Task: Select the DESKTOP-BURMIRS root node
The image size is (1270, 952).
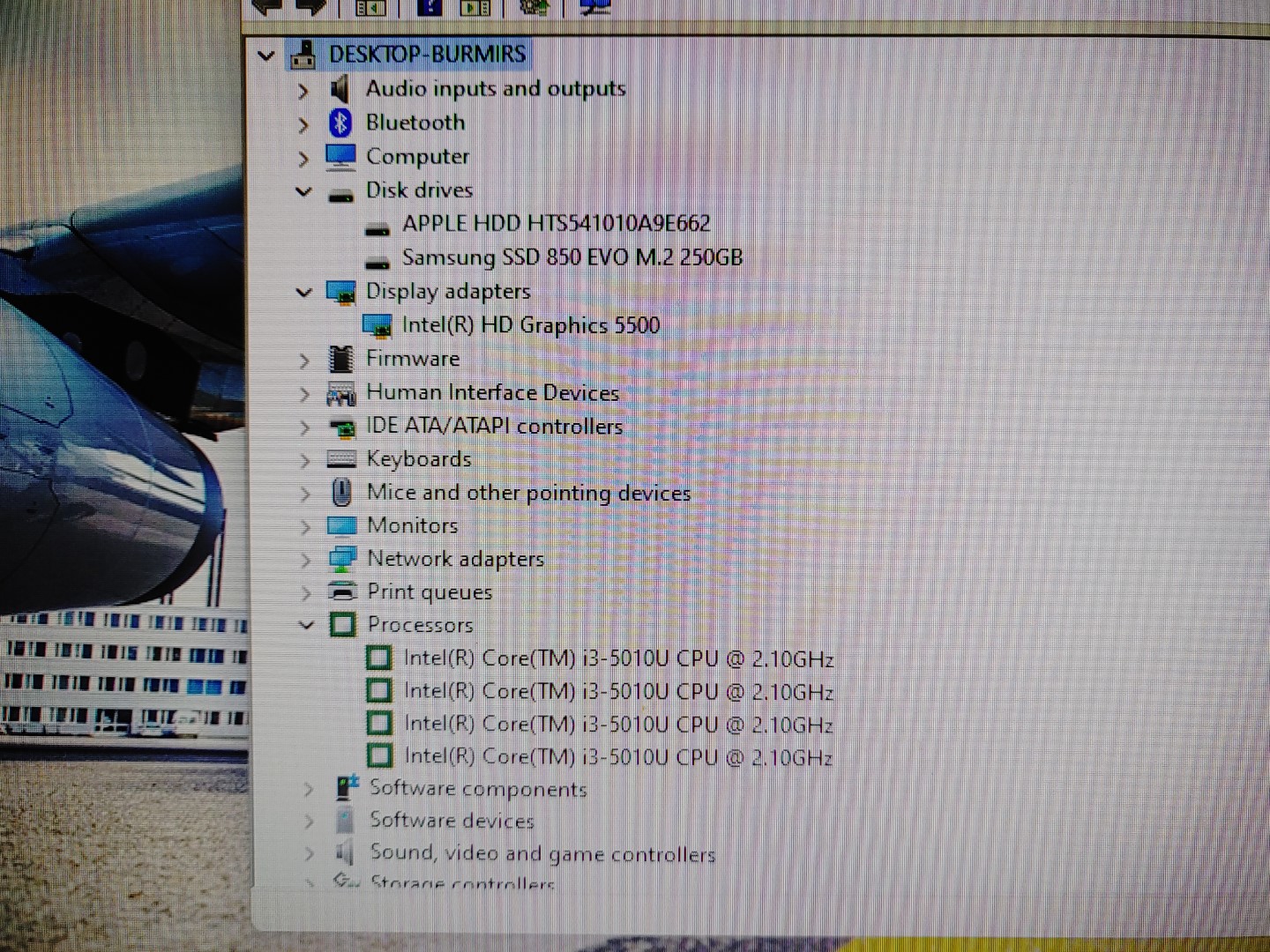Action: pos(427,55)
